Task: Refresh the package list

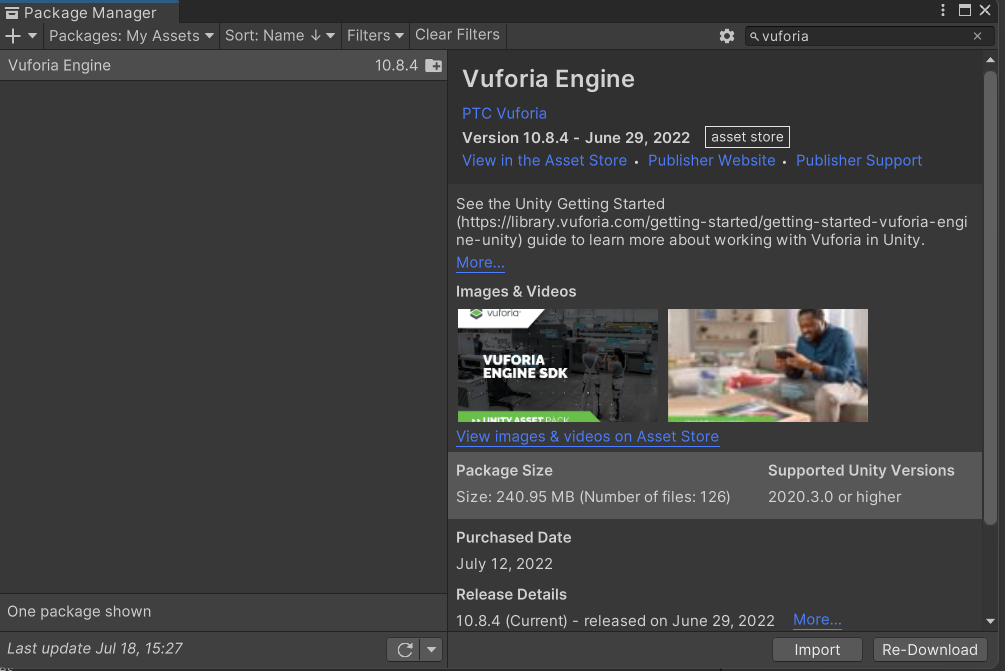Action: click(x=406, y=649)
